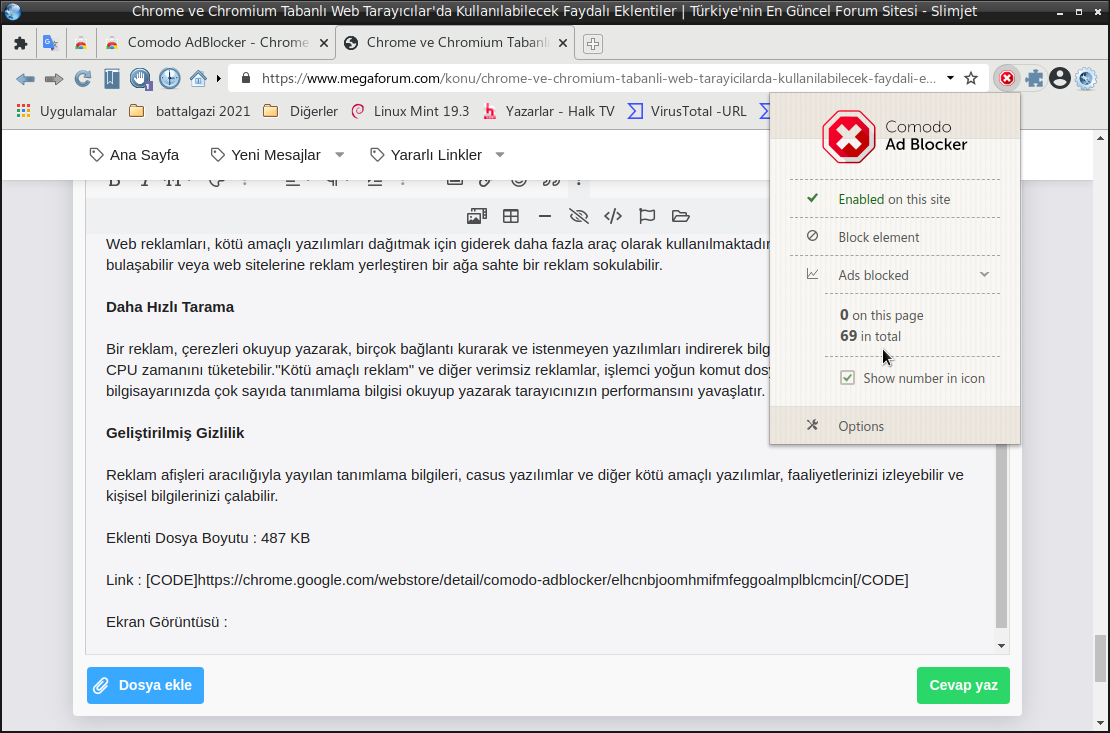
Task: Open the pinned extensions puzzle tab
Action: 21,43
